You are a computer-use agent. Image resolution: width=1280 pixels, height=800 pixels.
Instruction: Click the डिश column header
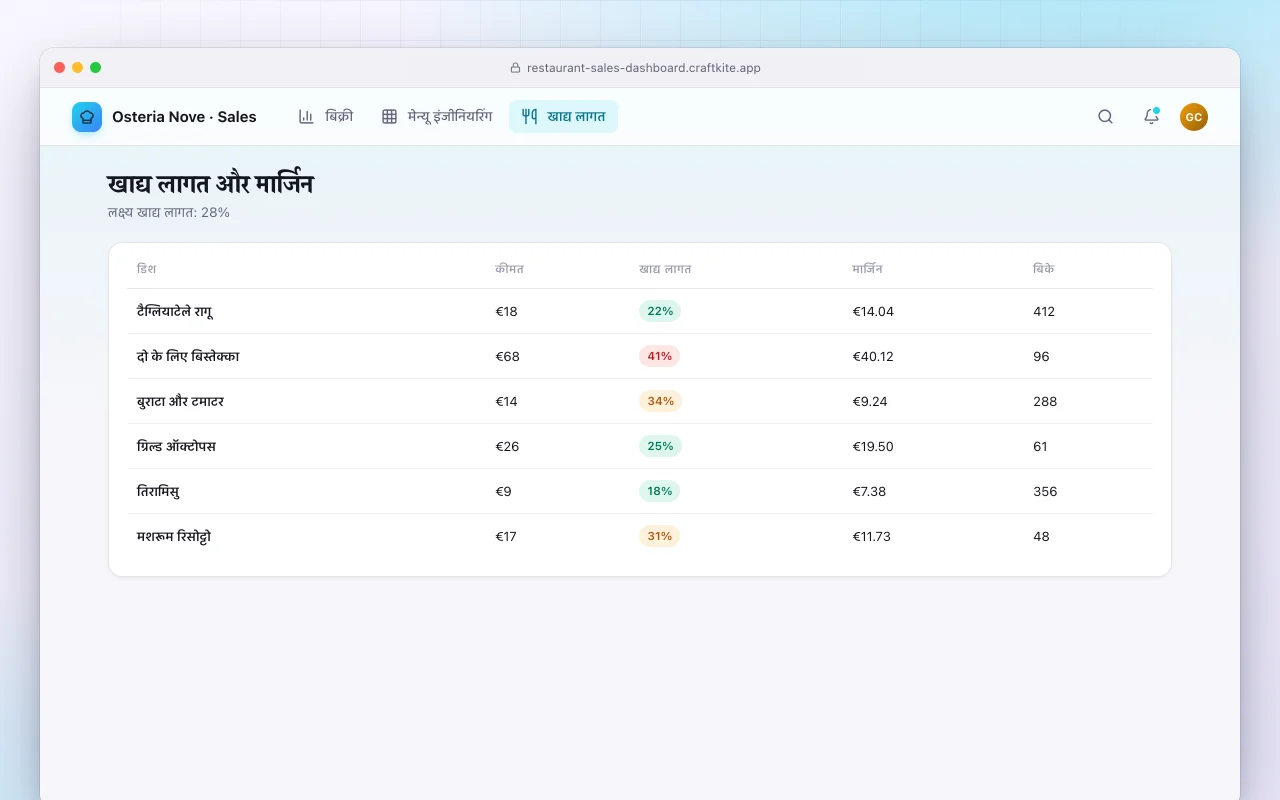[x=146, y=269]
